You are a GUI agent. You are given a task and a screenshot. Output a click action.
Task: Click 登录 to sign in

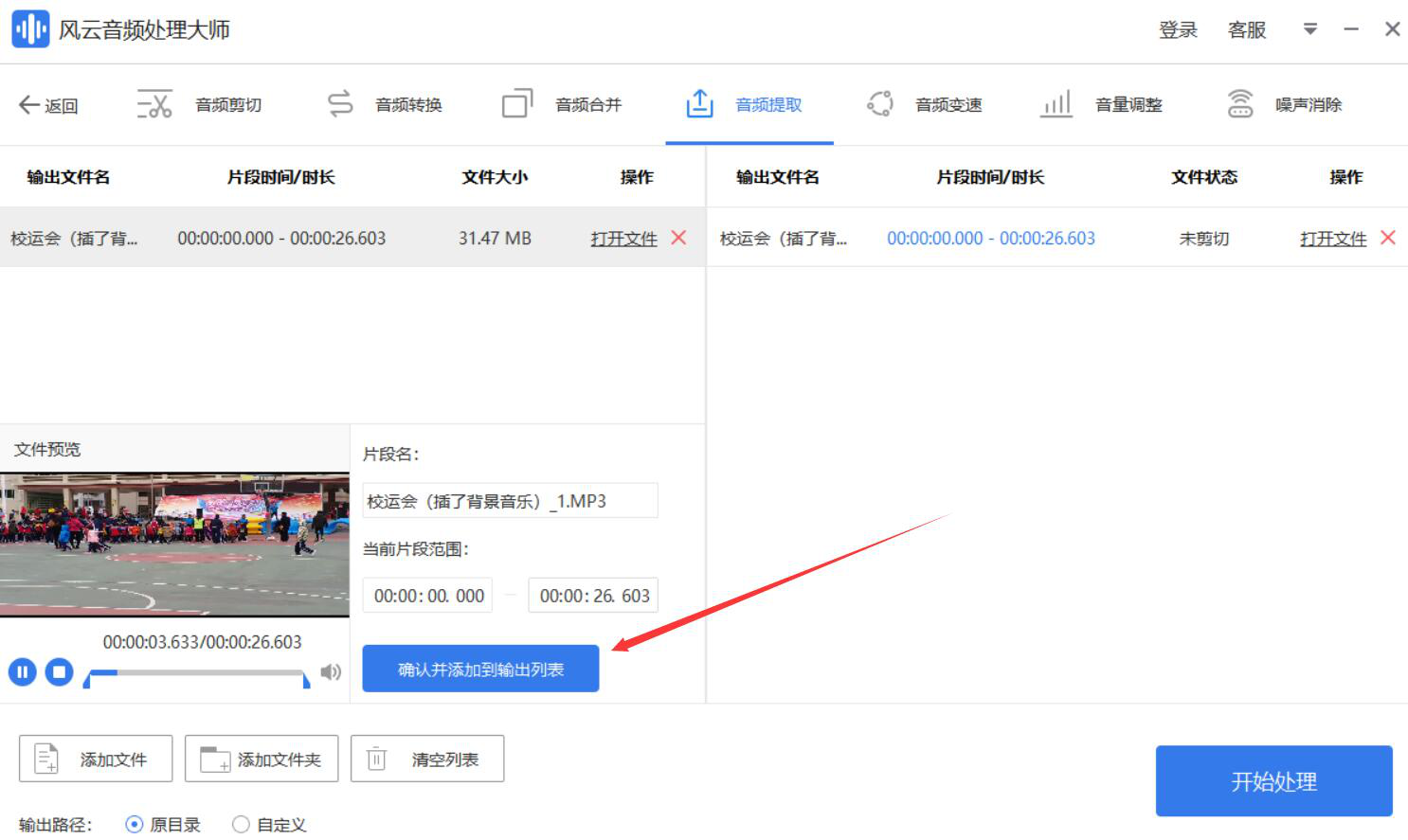click(x=1178, y=30)
